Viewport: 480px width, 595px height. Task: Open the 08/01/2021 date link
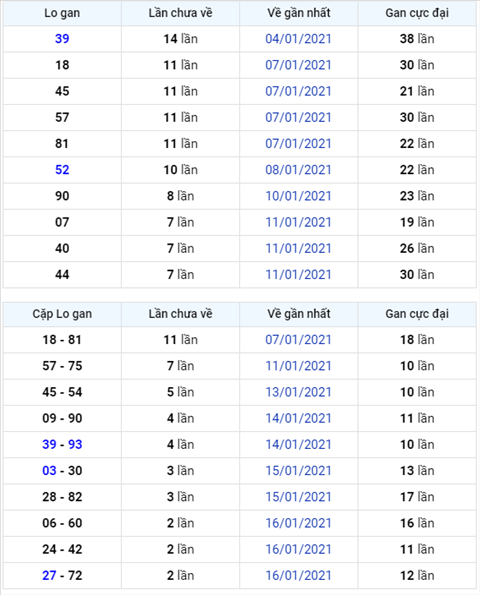click(x=298, y=170)
